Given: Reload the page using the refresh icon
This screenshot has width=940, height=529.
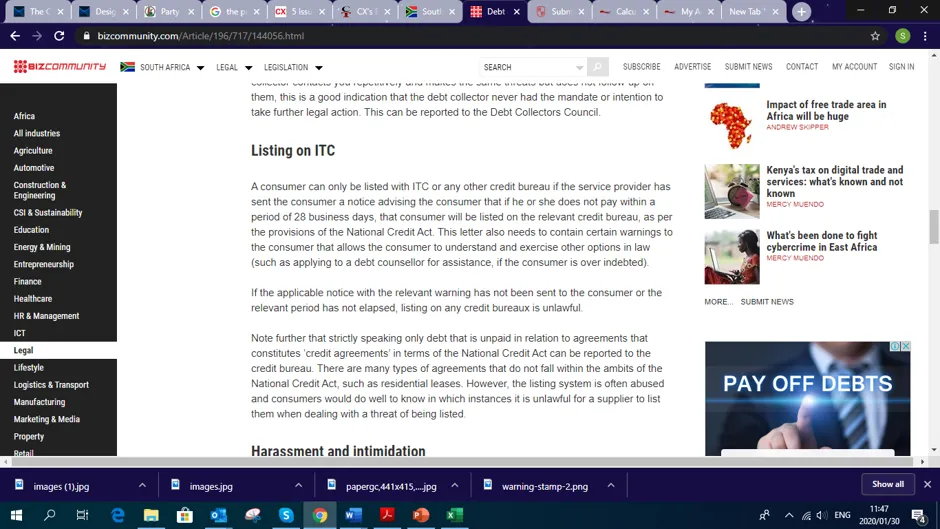Looking at the screenshot, I should pos(59,36).
